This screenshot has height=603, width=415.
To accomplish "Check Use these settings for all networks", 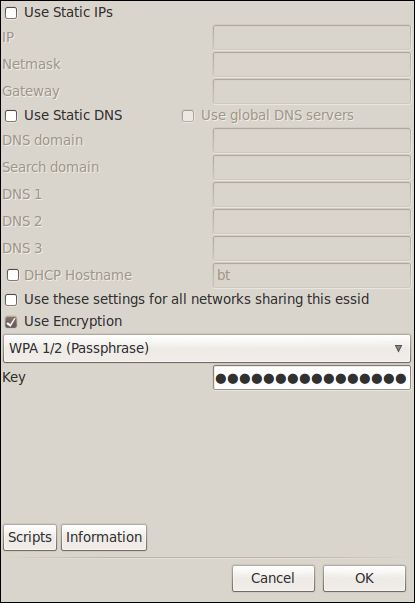I will 11,300.
